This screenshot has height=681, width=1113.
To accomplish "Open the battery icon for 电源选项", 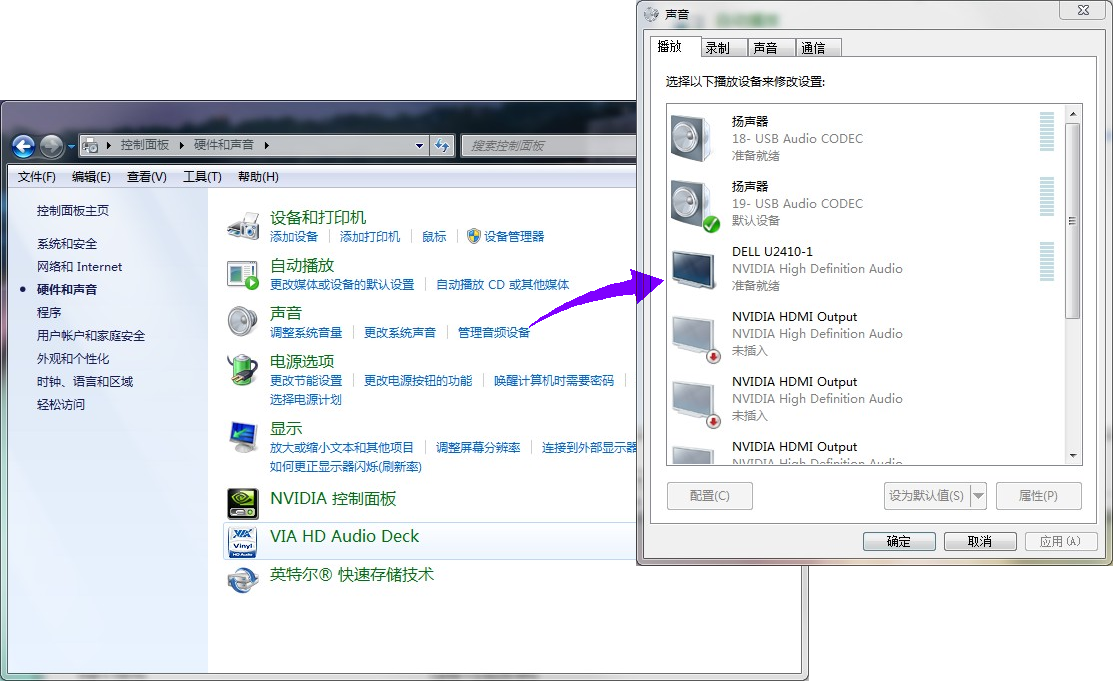I will click(x=243, y=370).
